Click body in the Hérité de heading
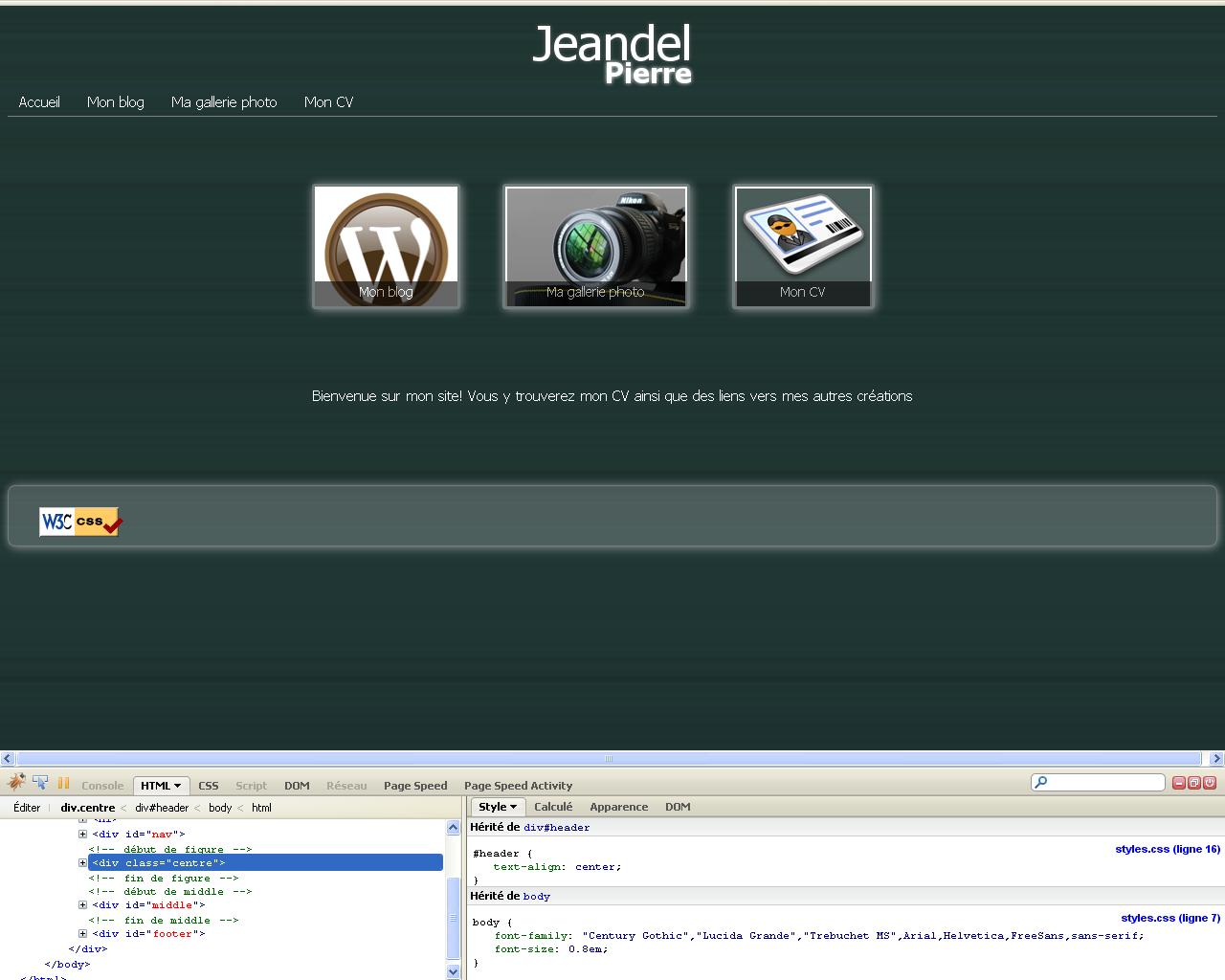The height and width of the screenshot is (980, 1225). [537, 897]
